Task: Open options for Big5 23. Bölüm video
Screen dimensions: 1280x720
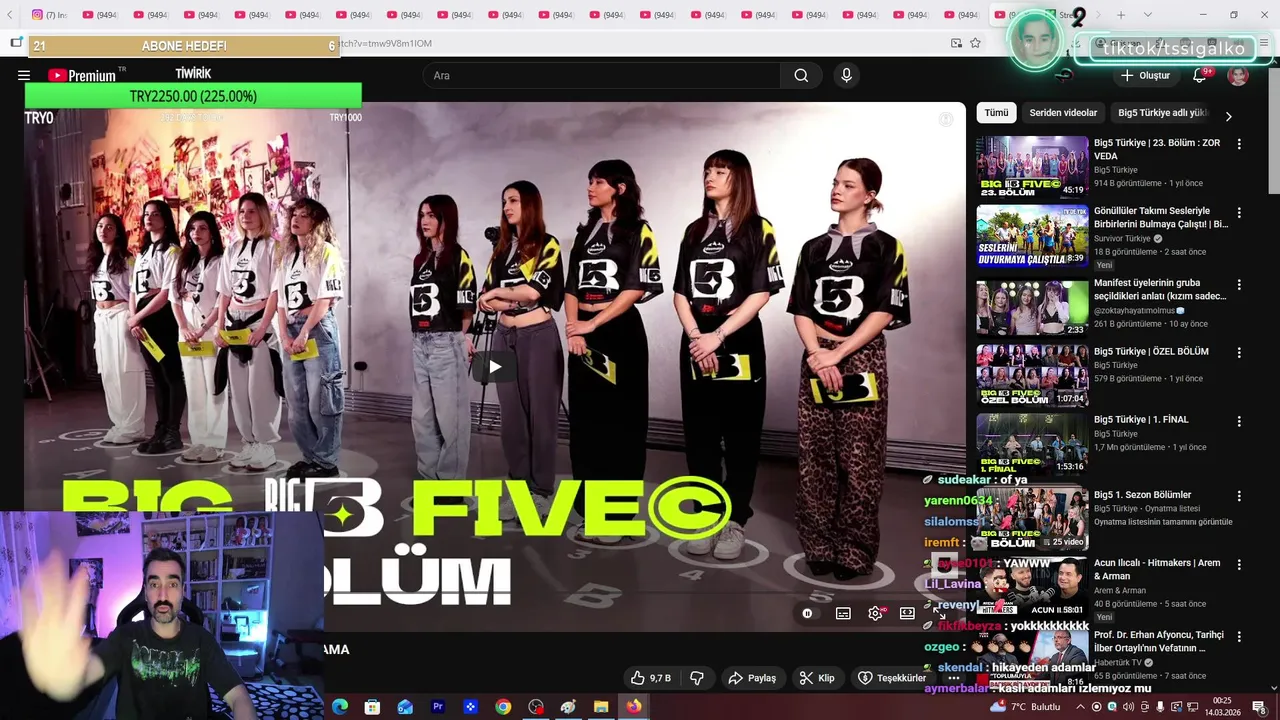Action: [1239, 144]
